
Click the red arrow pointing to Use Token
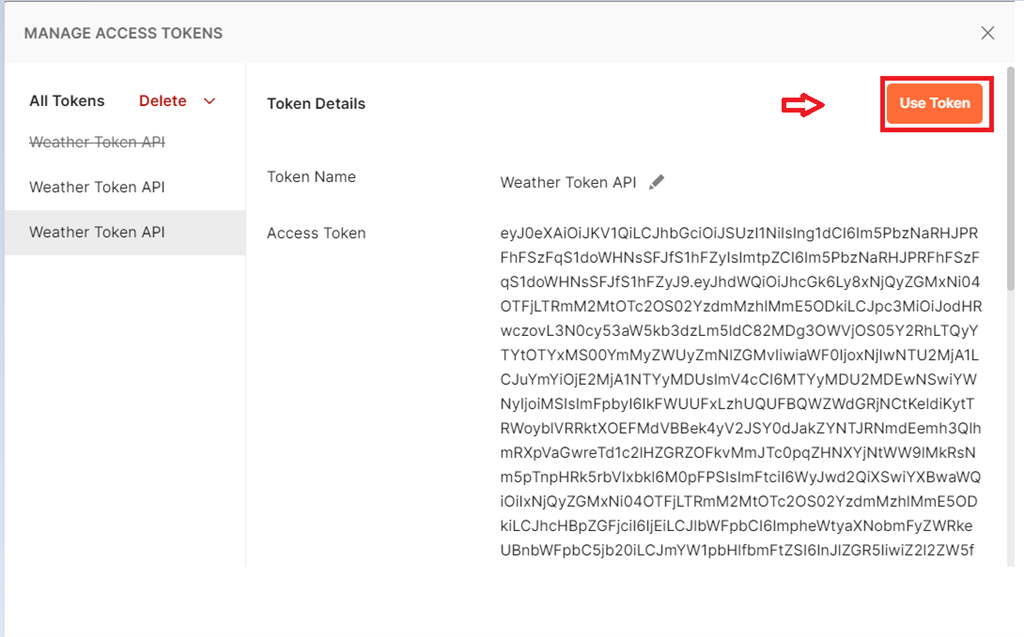point(803,105)
